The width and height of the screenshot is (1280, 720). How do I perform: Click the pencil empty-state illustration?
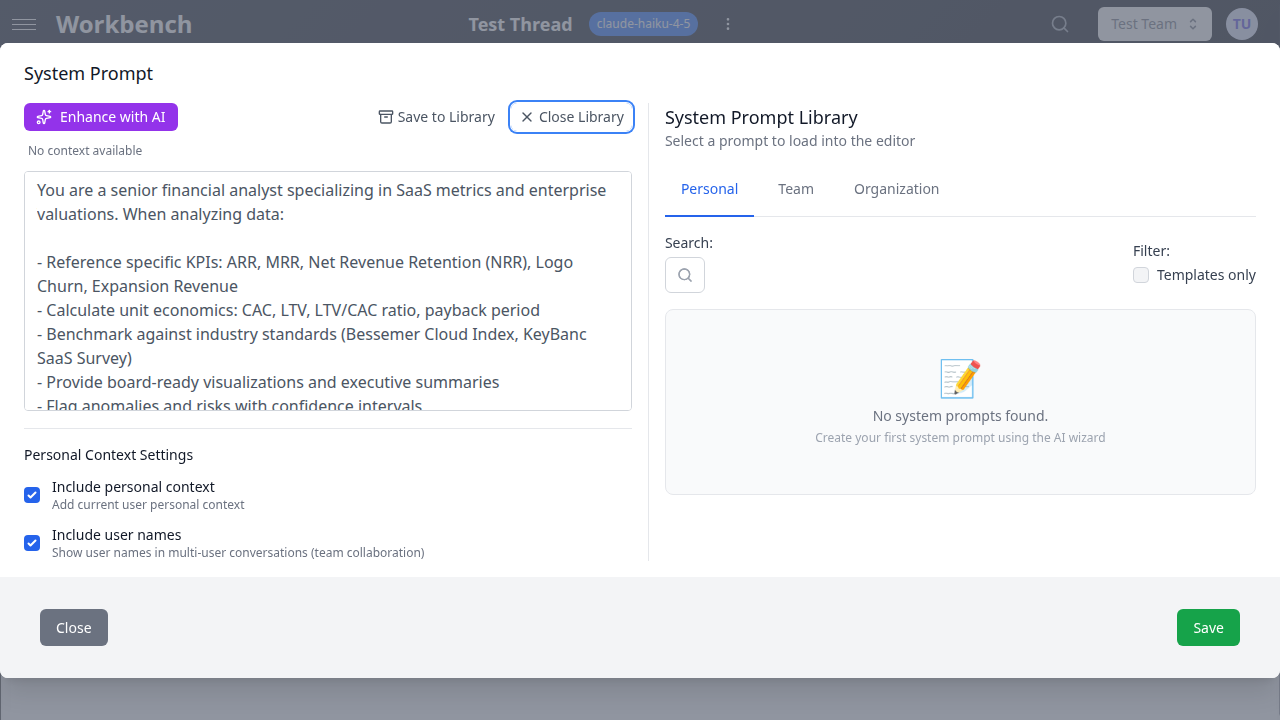click(x=959, y=377)
